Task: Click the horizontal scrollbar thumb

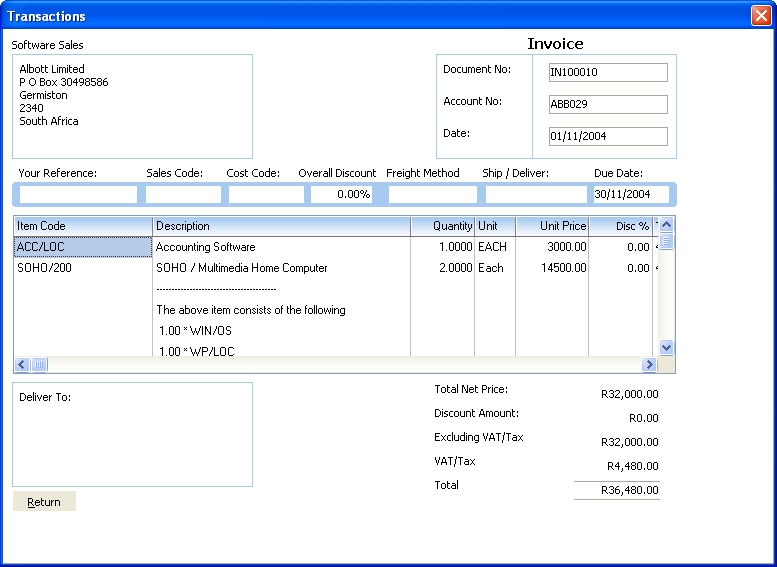Action: [39, 365]
